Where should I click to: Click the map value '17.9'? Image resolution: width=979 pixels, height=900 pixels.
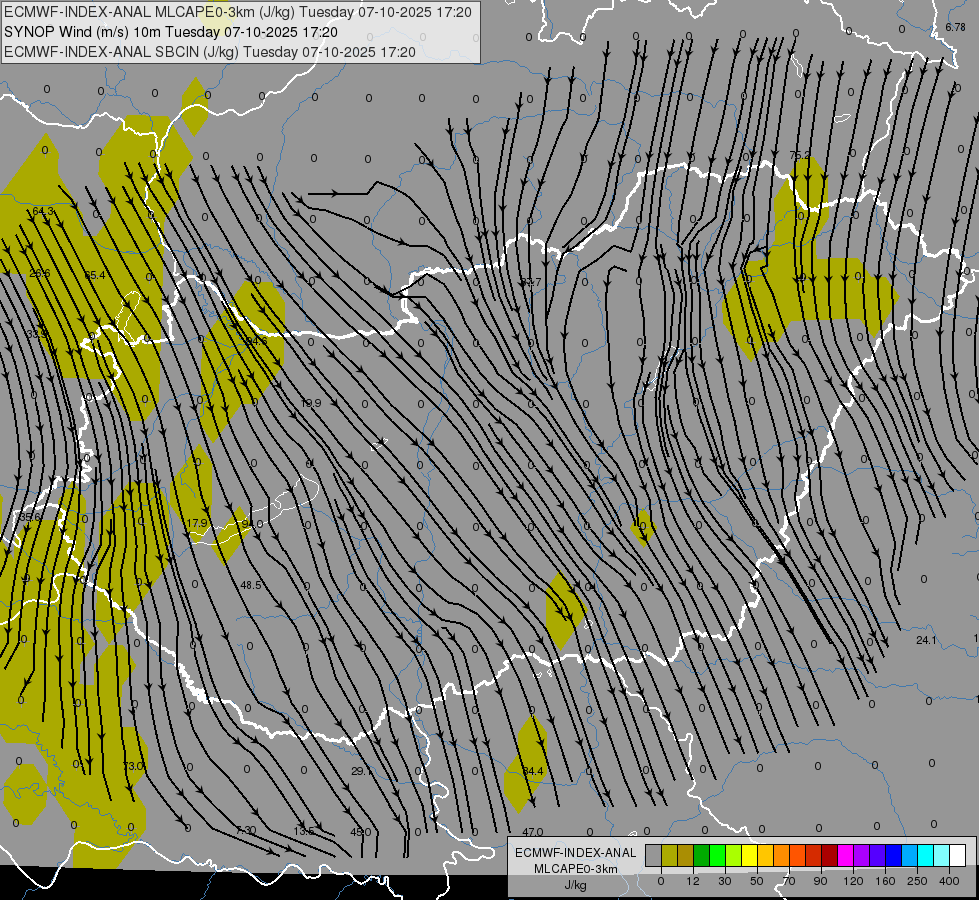coord(197,523)
